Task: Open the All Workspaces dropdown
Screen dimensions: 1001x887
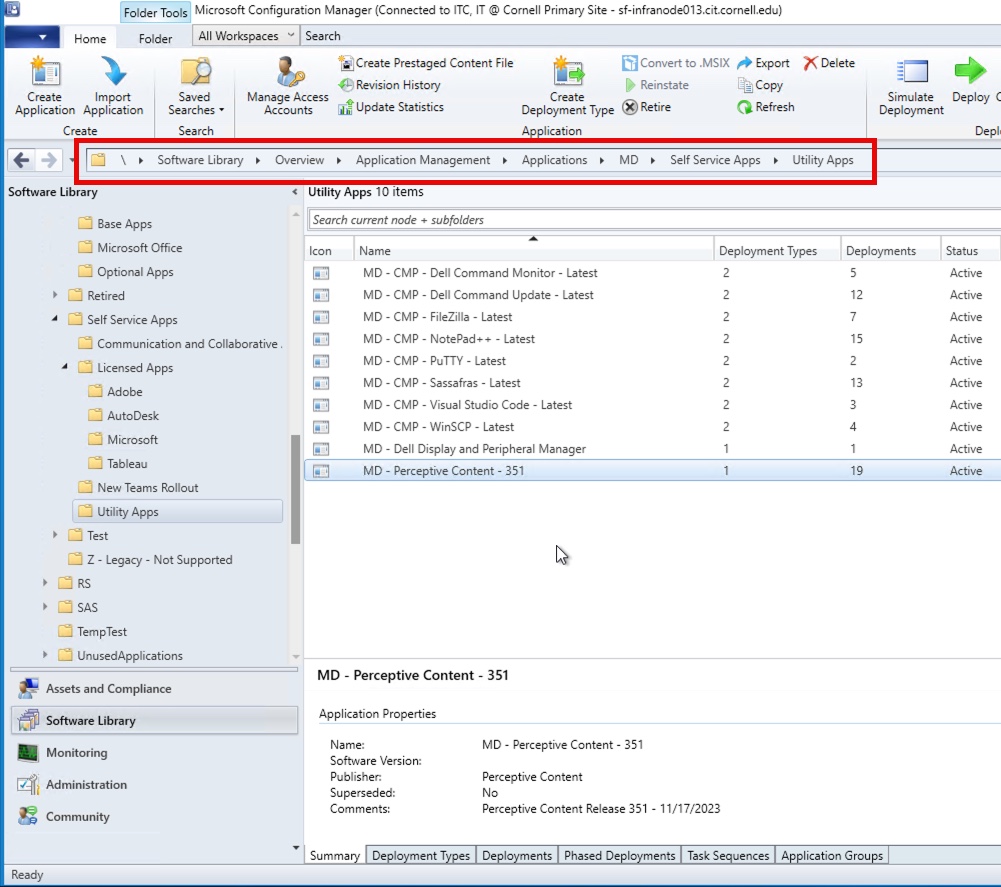Action: point(244,35)
